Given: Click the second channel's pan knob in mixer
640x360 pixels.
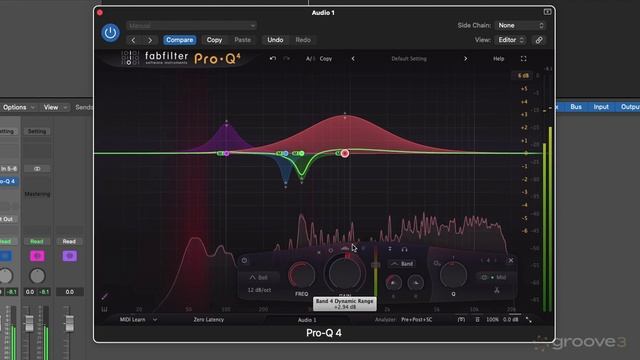Looking at the screenshot, I should [37, 276].
